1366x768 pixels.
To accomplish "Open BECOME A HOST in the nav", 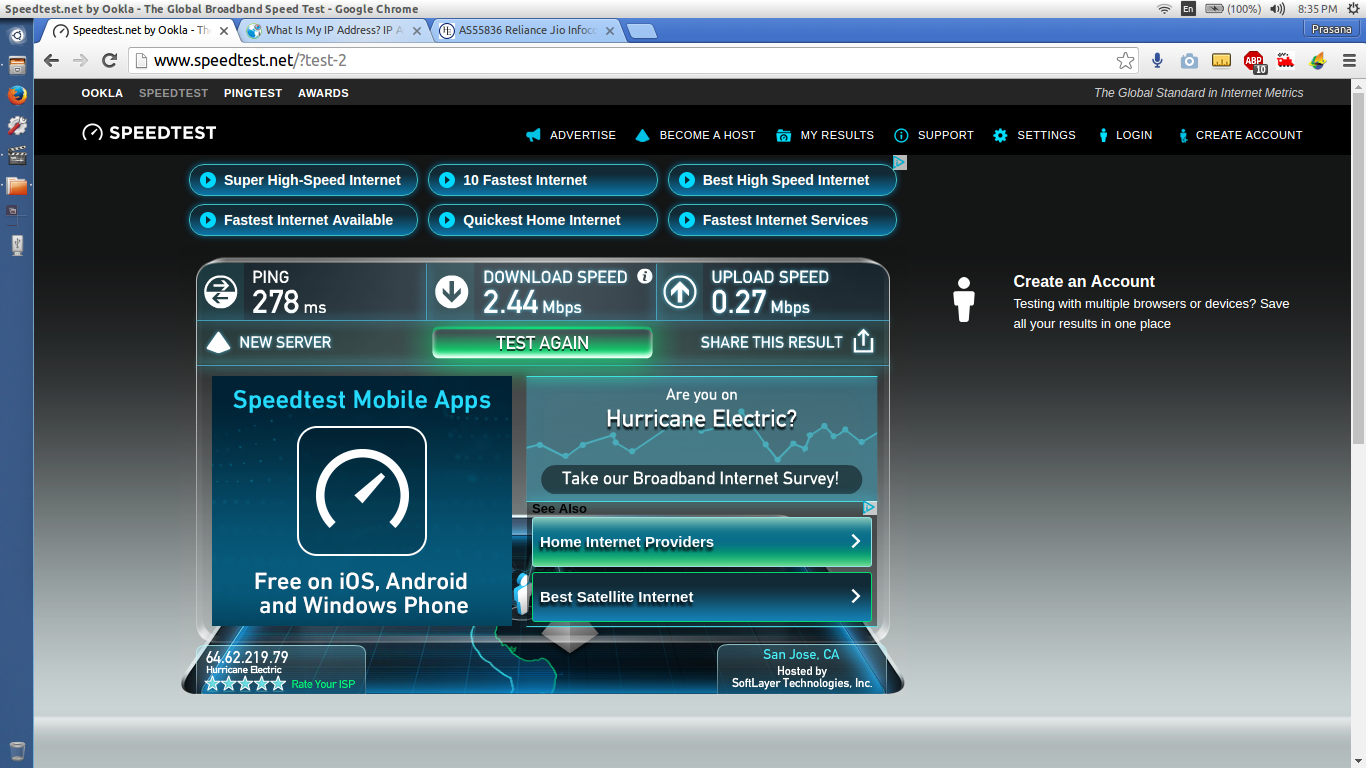I will [695, 135].
